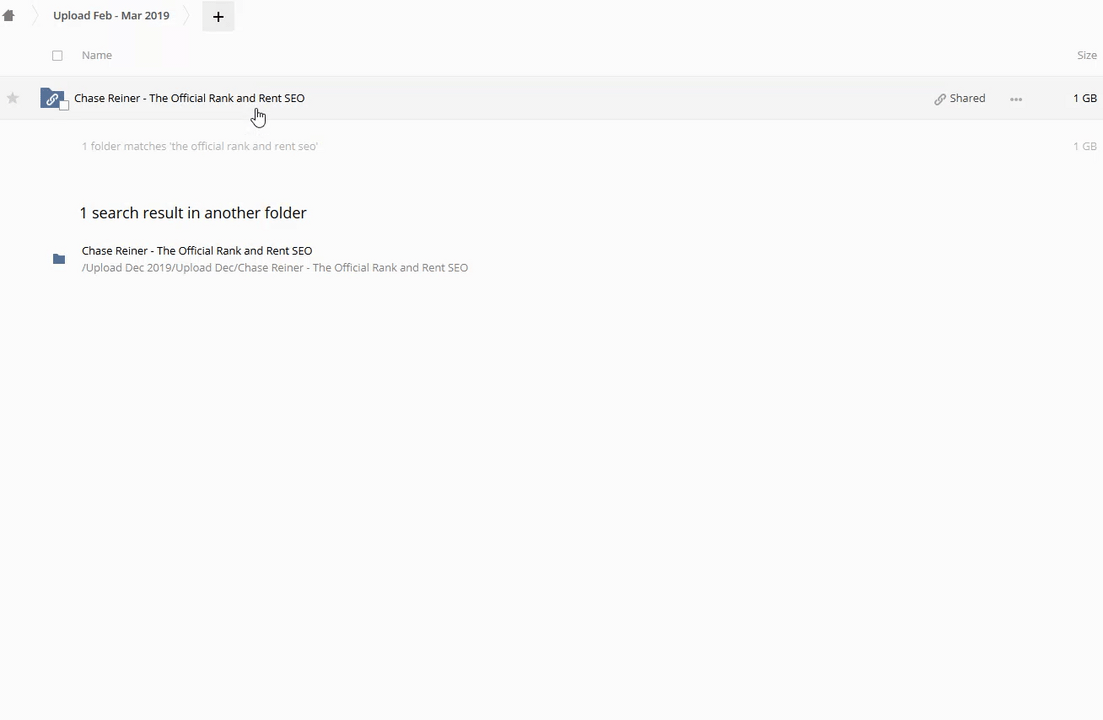The image size is (1103, 720).
Task: Click the small folder icon of the search result
Action: pos(59,259)
